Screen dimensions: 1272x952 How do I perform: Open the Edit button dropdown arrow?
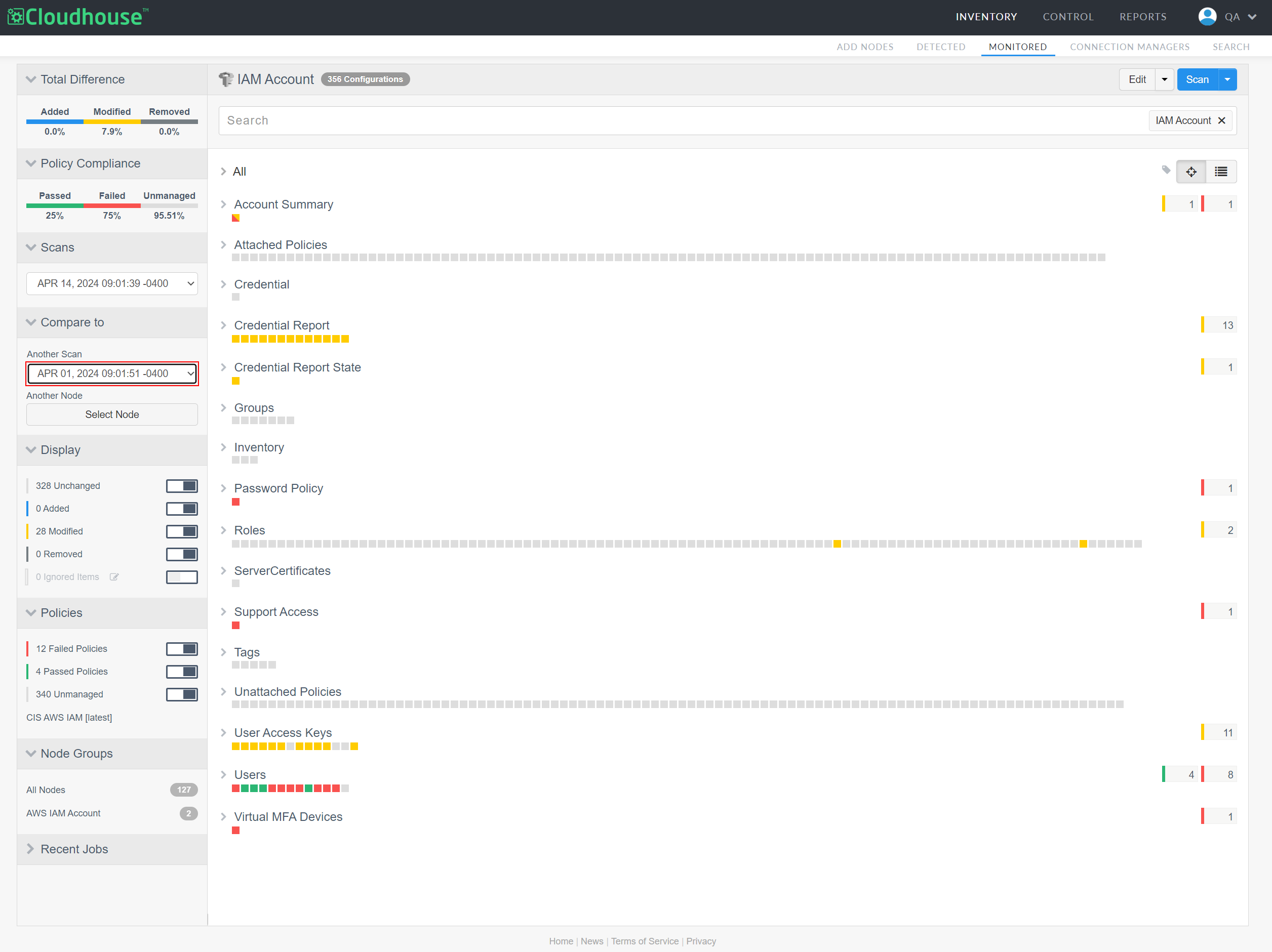click(x=1165, y=79)
